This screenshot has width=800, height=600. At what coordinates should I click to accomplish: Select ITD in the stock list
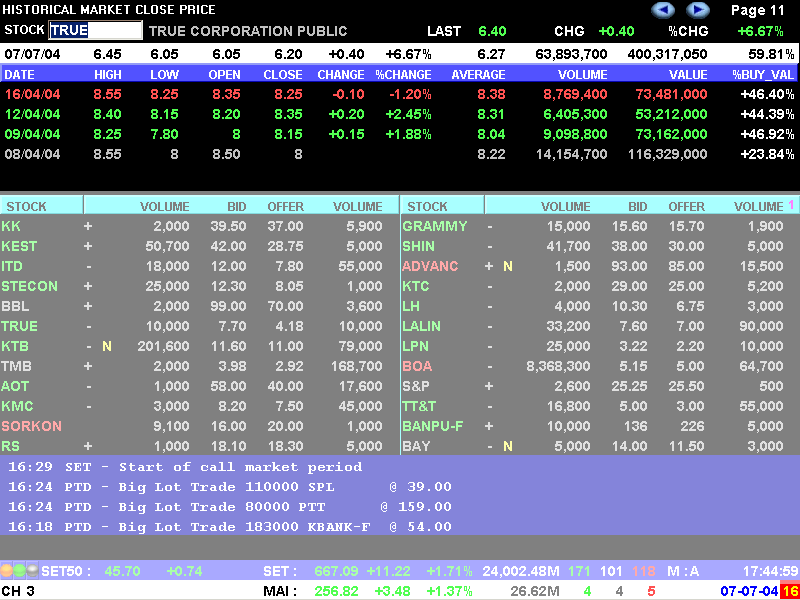tap(12, 266)
